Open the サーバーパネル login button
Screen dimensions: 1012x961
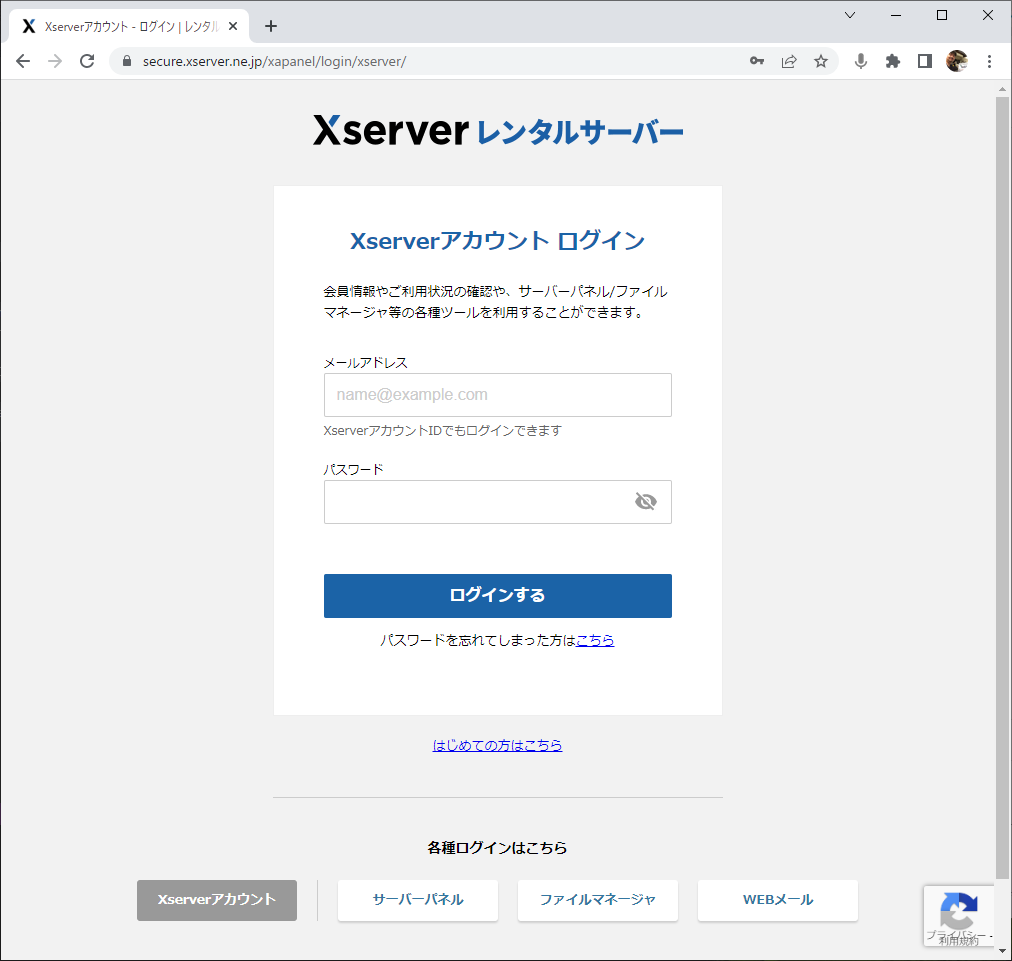pyautogui.click(x=418, y=900)
